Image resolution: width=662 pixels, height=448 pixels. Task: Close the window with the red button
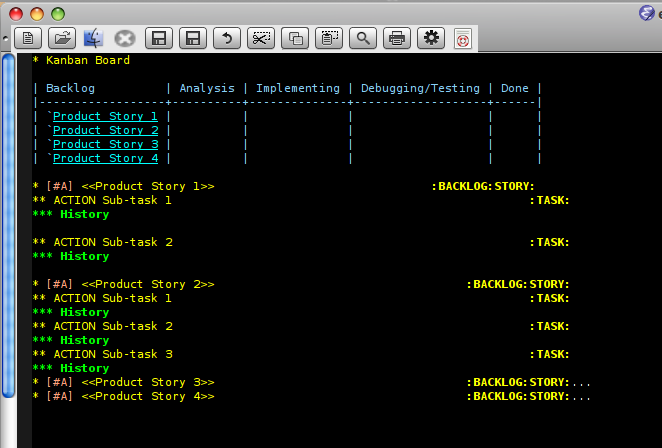coord(16,14)
